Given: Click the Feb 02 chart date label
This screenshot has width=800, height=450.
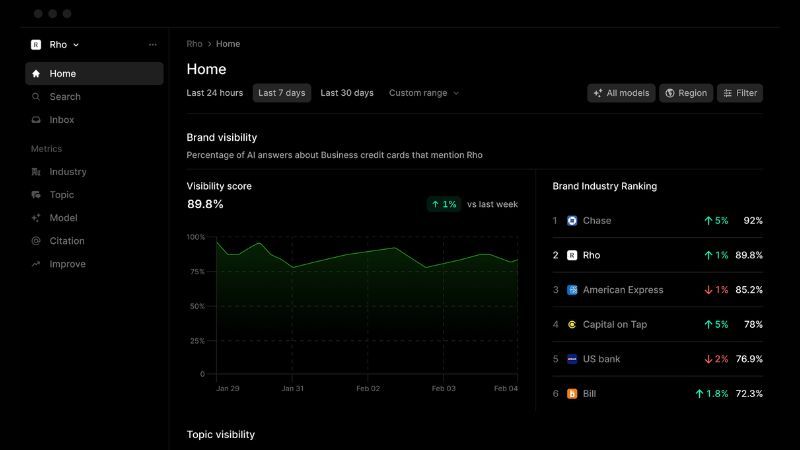Looking at the screenshot, I should tap(368, 388).
